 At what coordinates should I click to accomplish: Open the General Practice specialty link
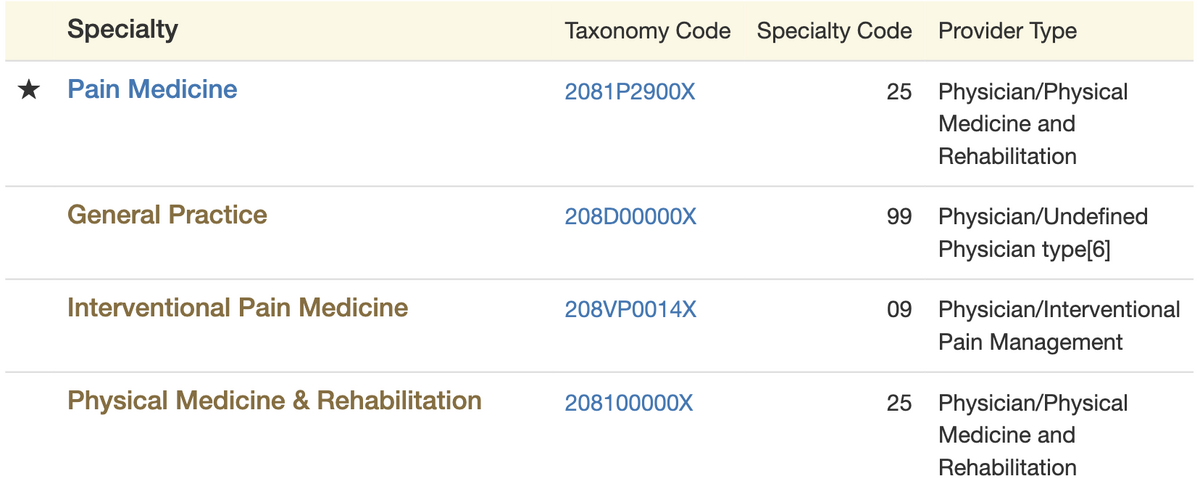click(x=167, y=215)
